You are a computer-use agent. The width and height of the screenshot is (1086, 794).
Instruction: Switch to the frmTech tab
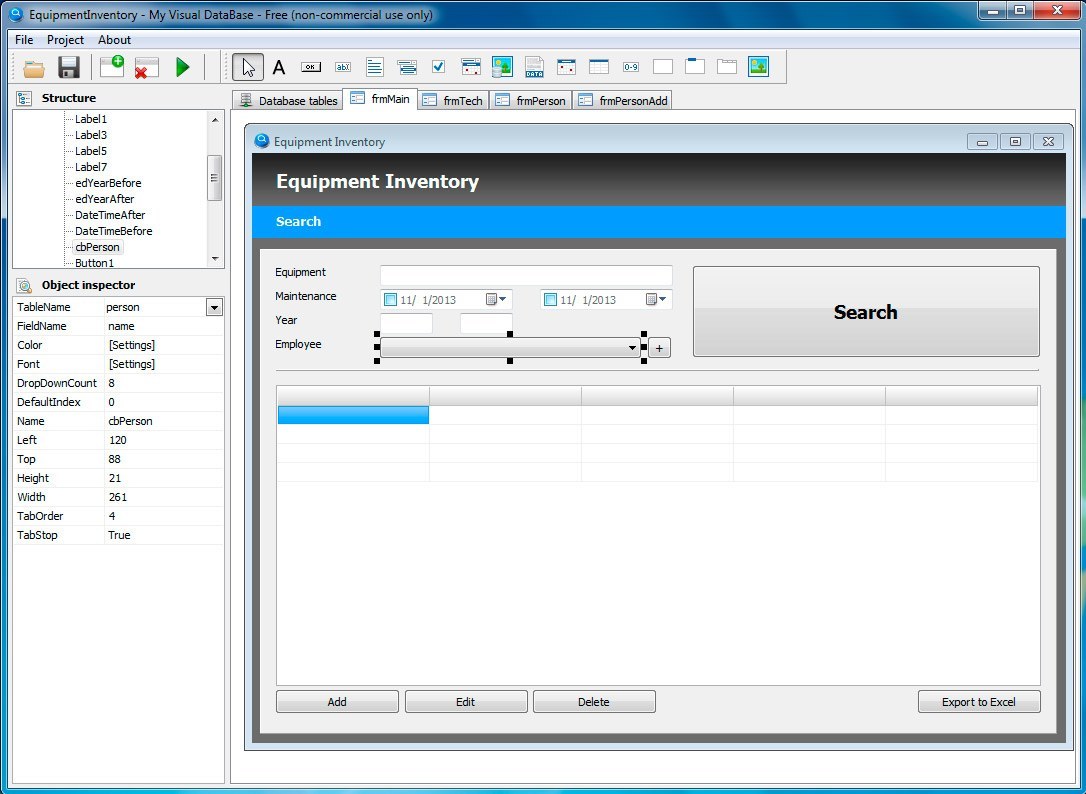453,101
